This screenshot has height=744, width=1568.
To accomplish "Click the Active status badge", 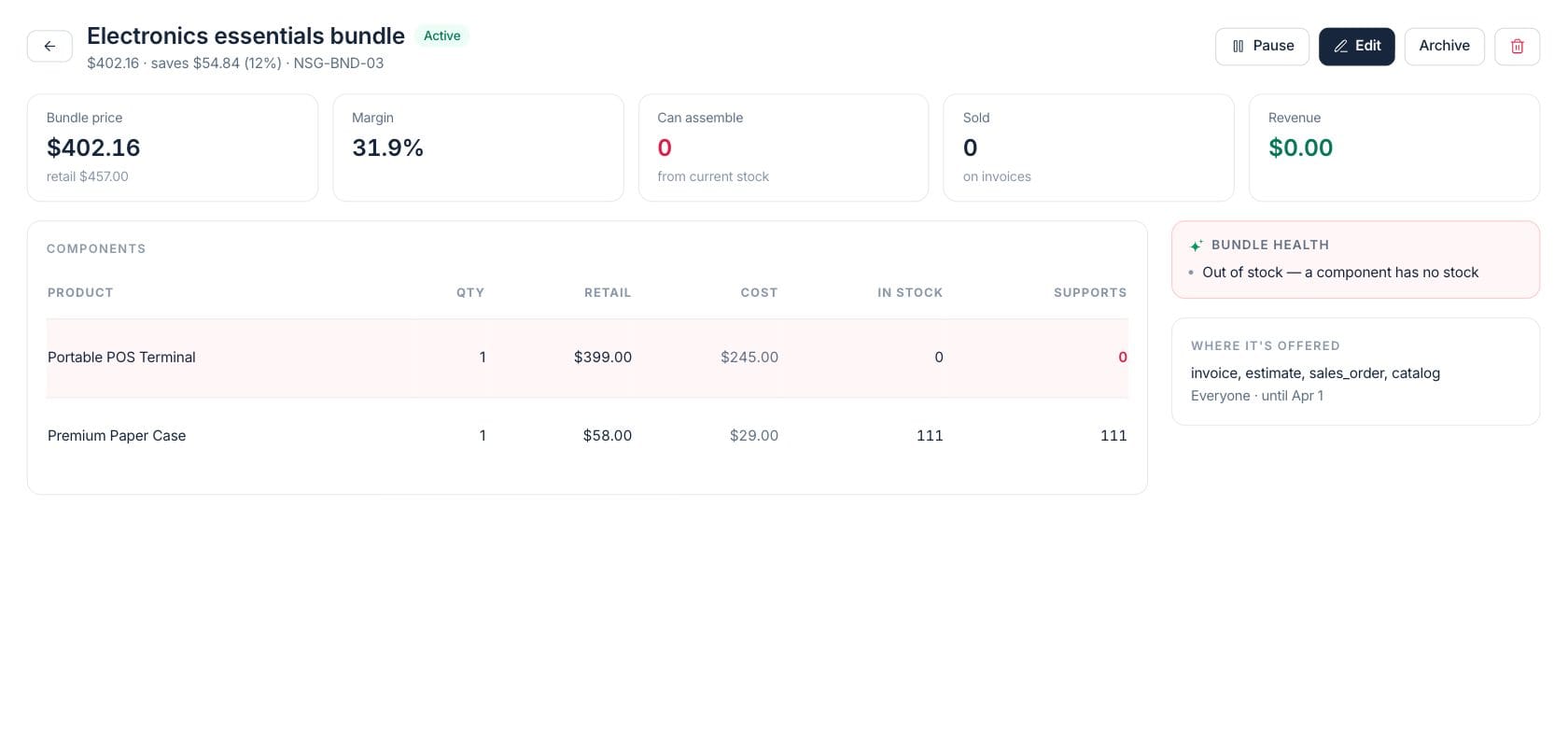I will point(441,35).
